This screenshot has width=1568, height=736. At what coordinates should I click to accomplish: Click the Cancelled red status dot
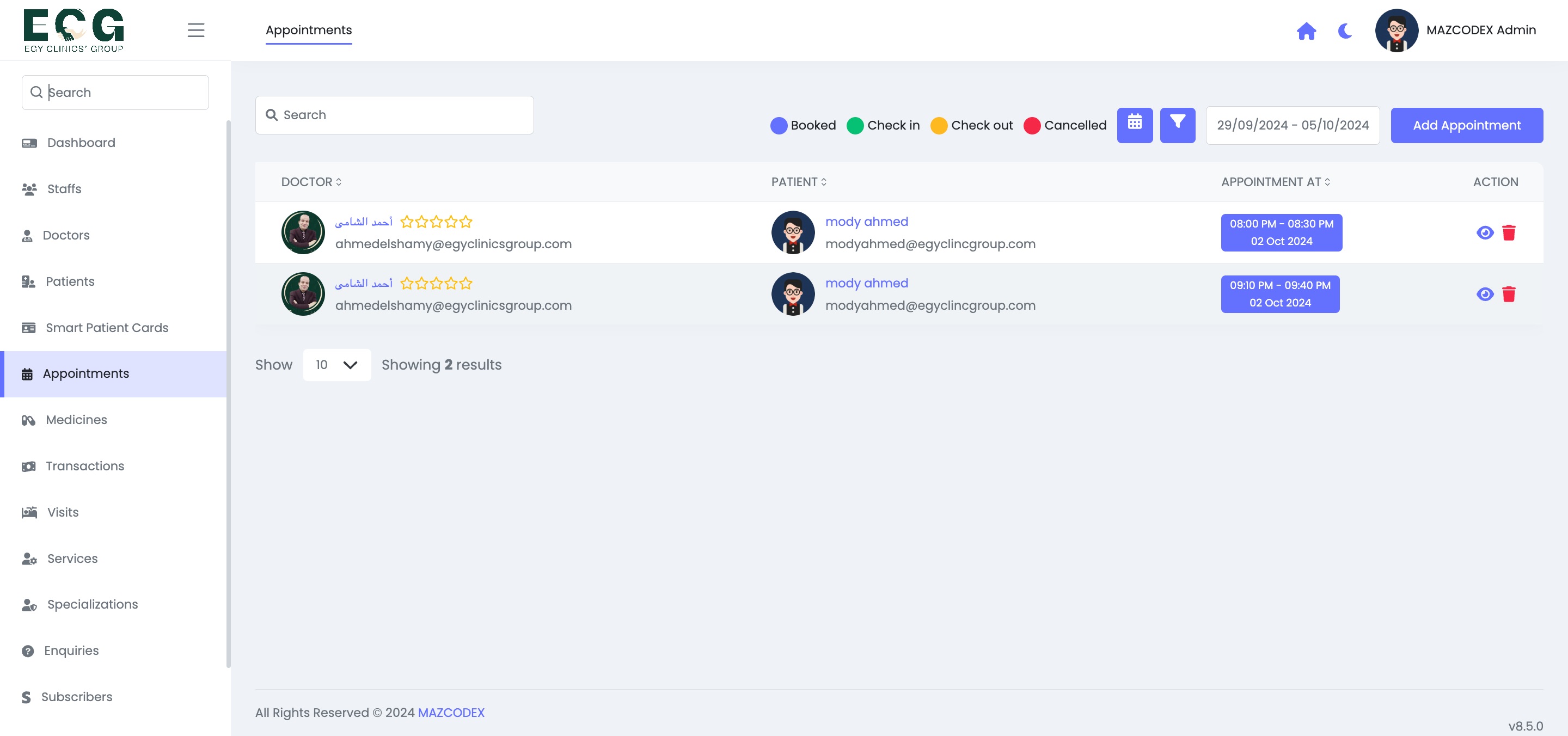click(1032, 125)
